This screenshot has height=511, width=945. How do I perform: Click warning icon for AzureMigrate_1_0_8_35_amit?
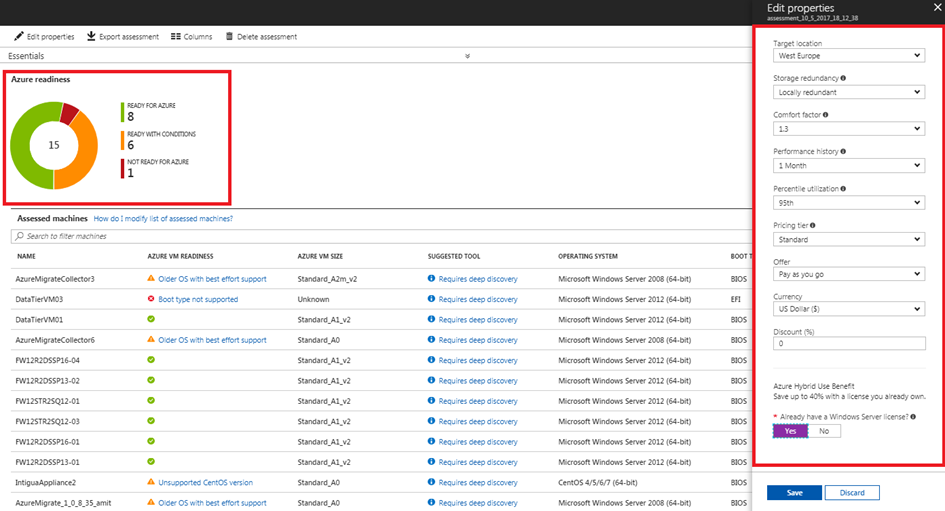(x=151, y=502)
